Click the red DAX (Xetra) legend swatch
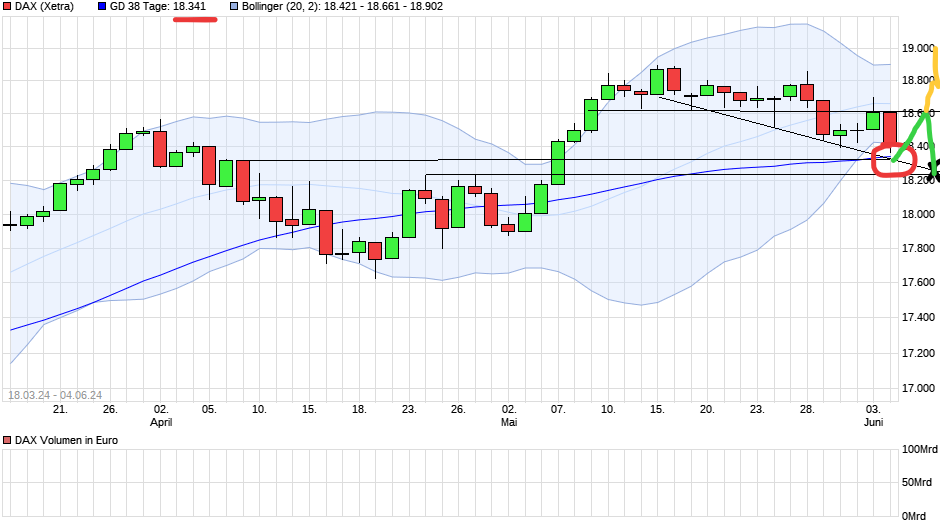This screenshot has height=526, width=940. pyautogui.click(x=7, y=7)
